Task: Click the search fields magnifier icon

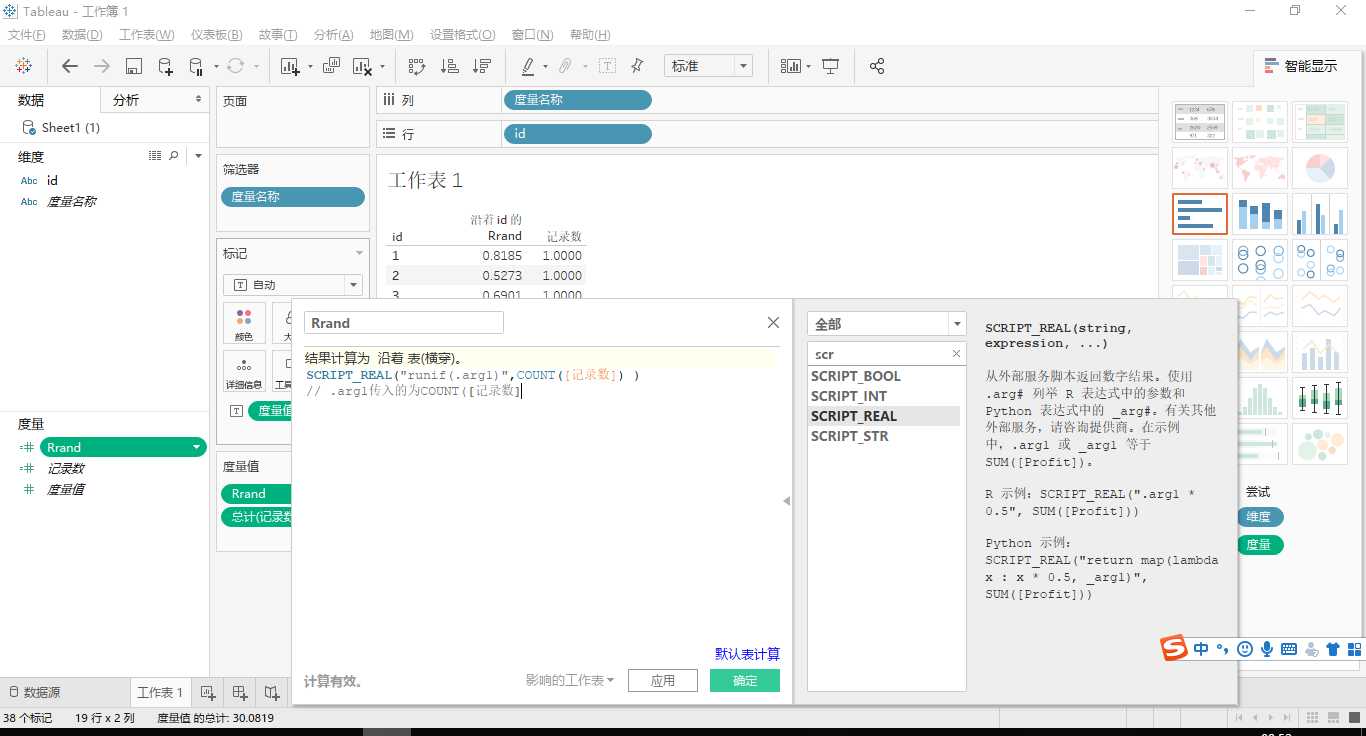Action: tap(174, 156)
